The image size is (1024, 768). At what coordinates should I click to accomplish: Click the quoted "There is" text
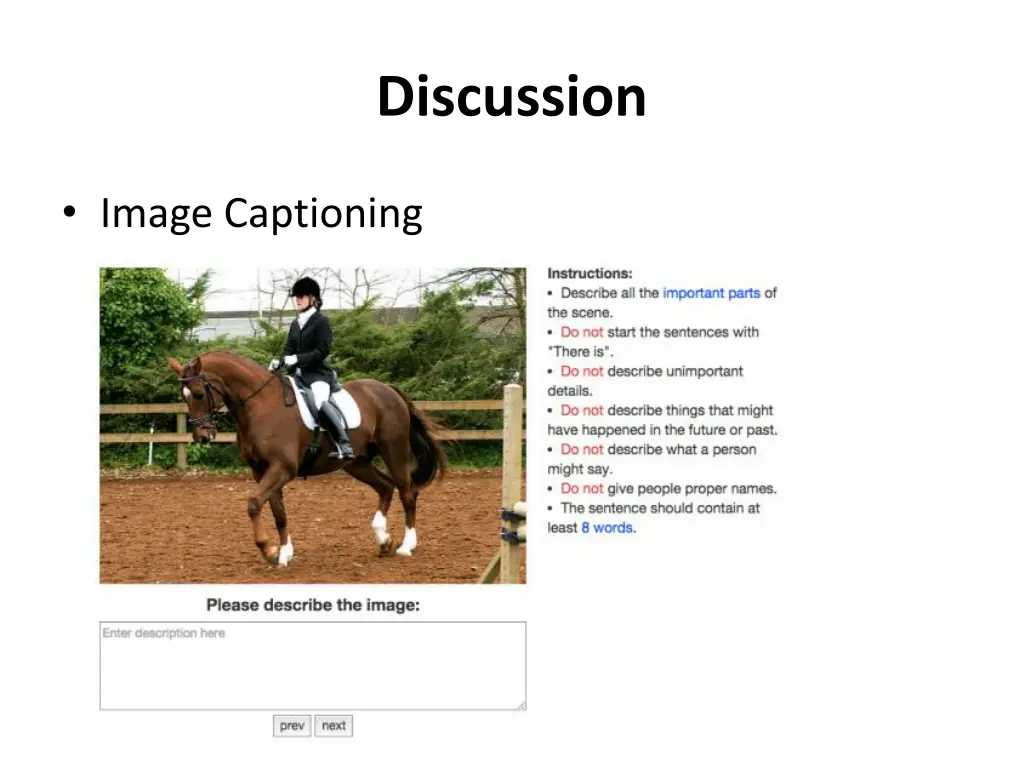[581, 351]
